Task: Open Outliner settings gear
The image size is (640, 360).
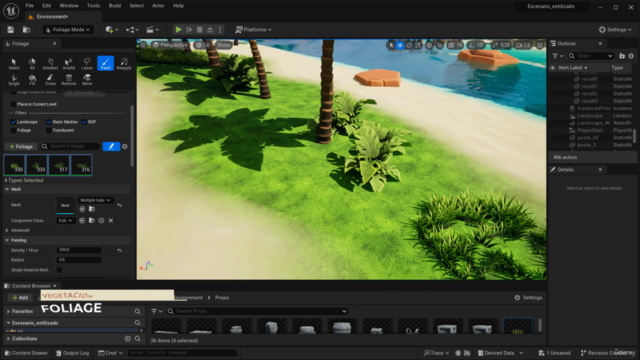Action: tap(631, 56)
